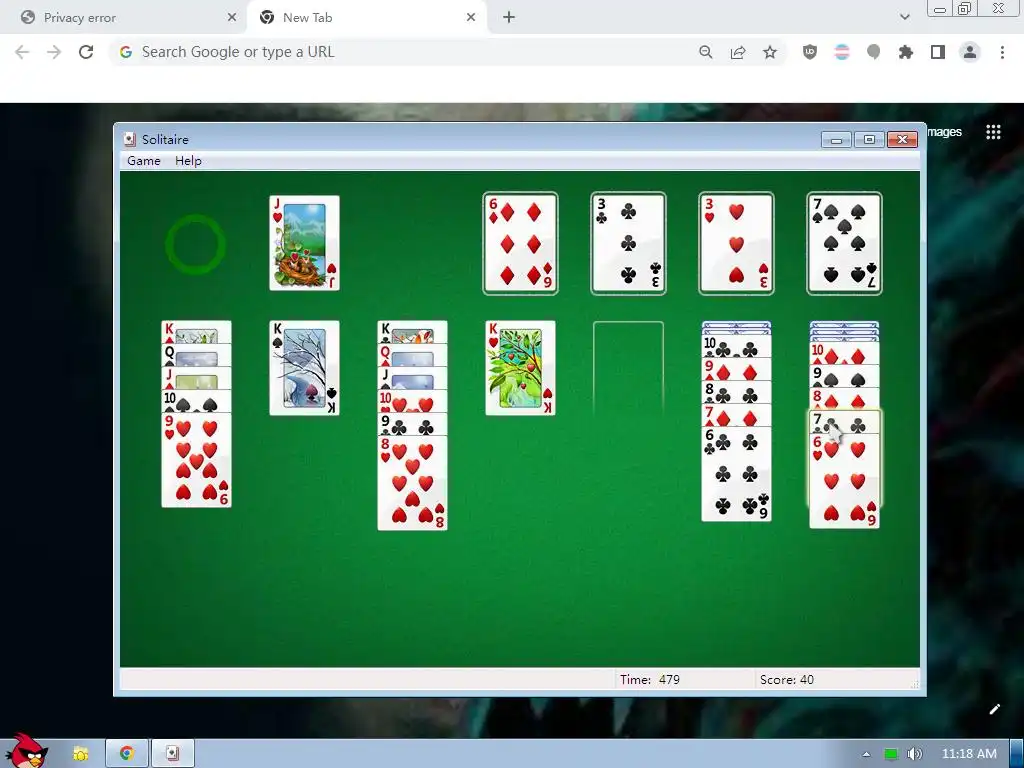Switch to Solitaire in the taskbar

pos(172,754)
